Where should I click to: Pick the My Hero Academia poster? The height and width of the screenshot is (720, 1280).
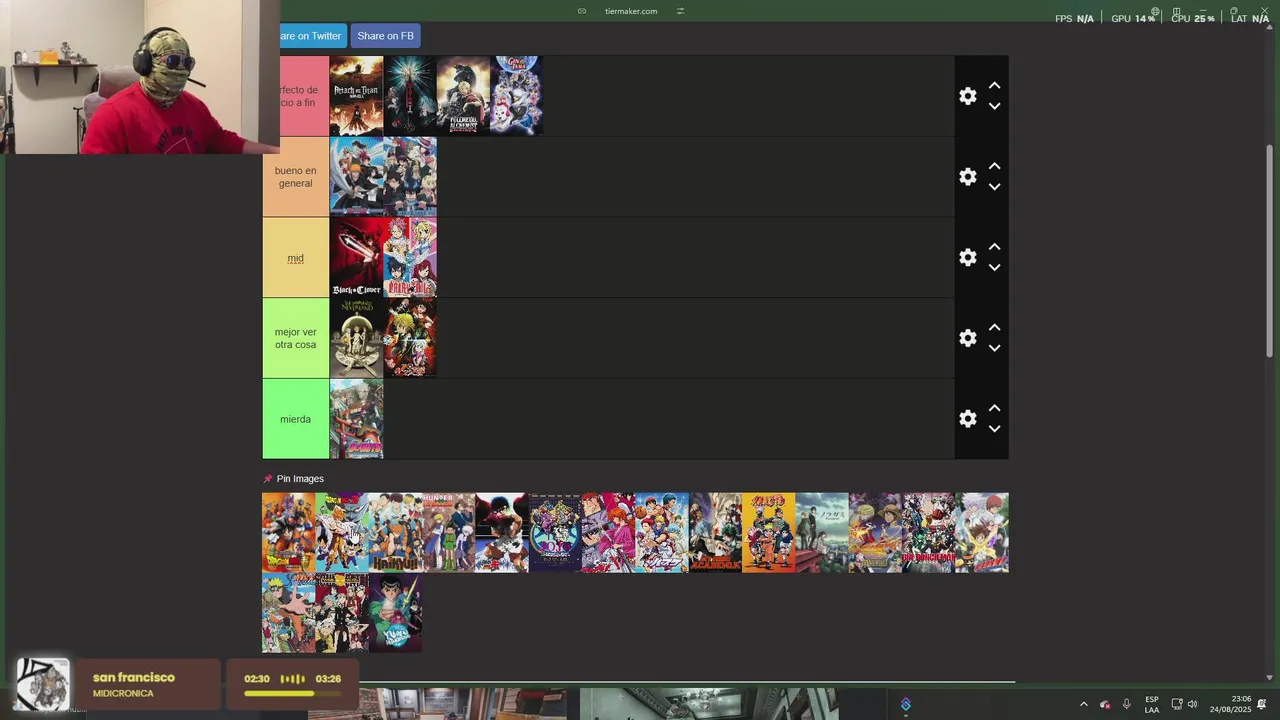pos(715,532)
